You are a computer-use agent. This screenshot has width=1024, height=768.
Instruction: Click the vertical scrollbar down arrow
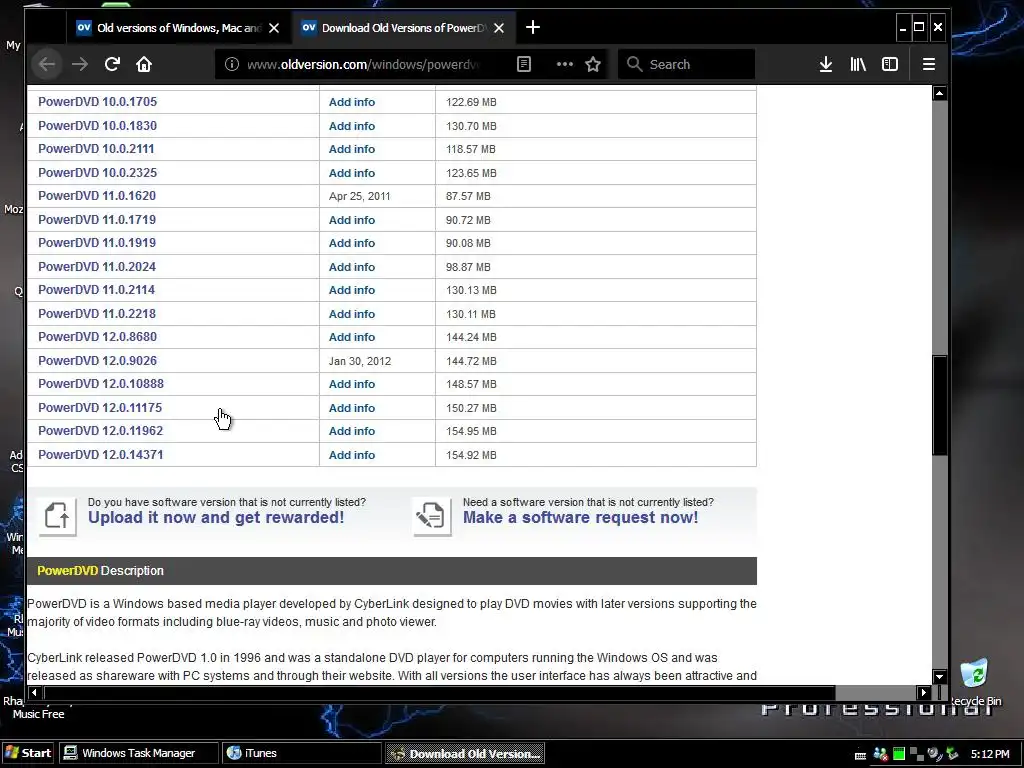click(939, 677)
